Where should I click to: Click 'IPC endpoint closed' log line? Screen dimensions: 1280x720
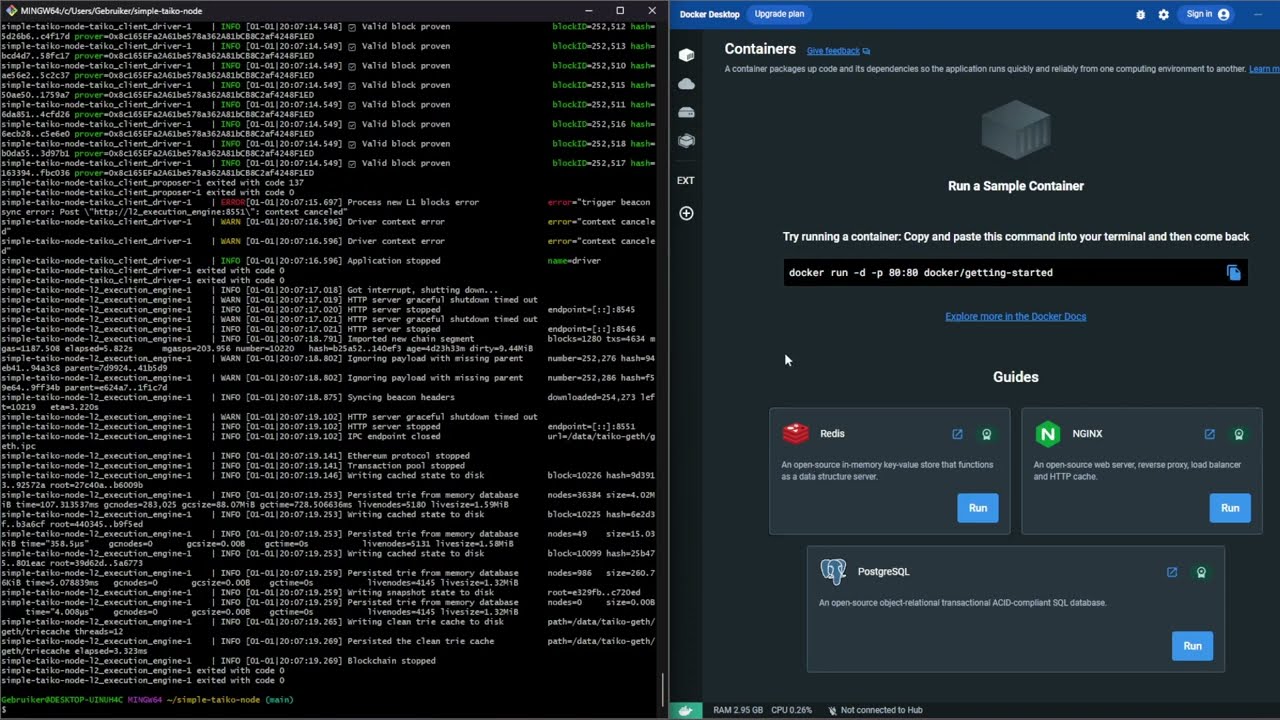[393, 436]
